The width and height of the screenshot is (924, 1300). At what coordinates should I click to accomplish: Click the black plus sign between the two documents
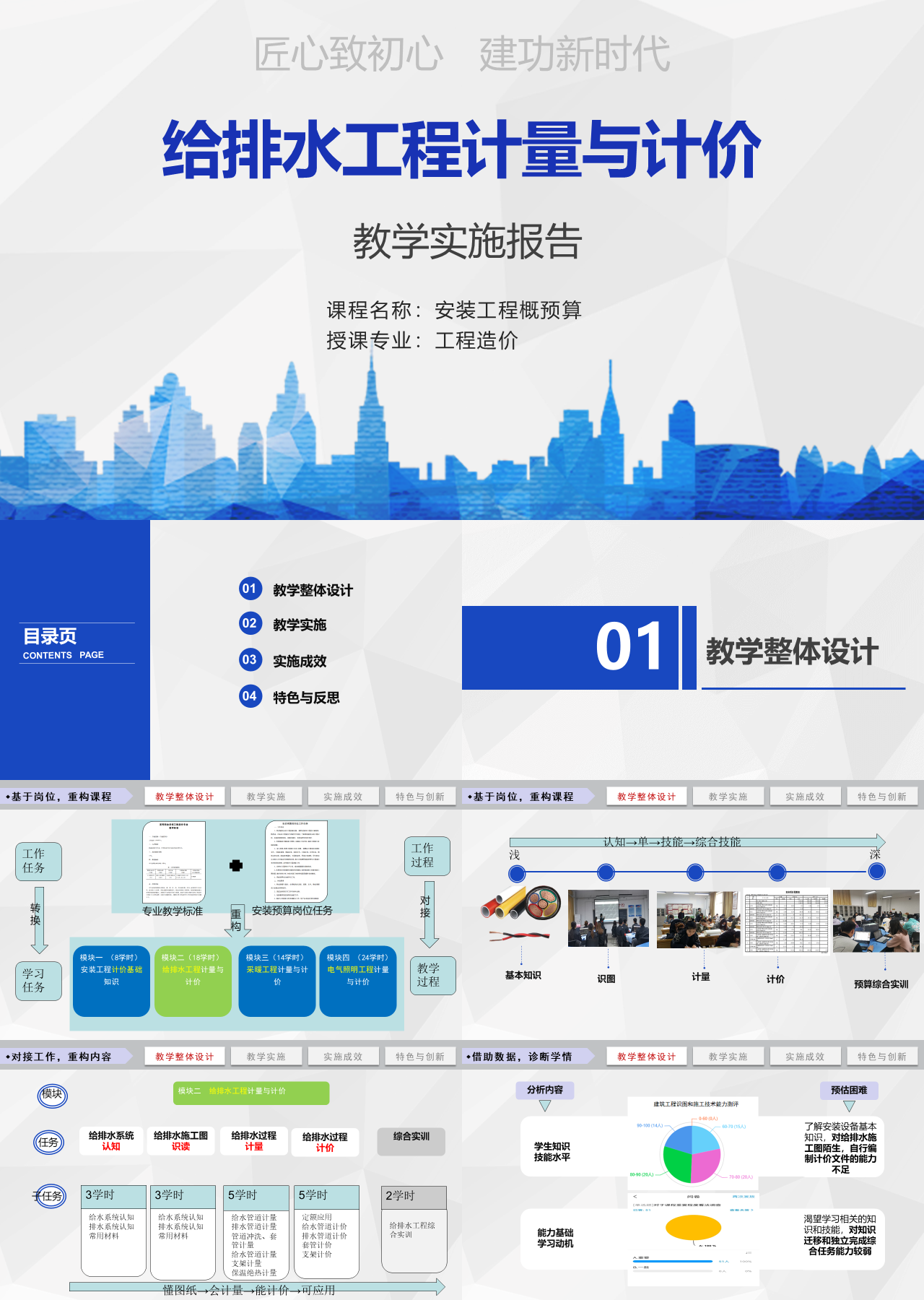pos(236,865)
